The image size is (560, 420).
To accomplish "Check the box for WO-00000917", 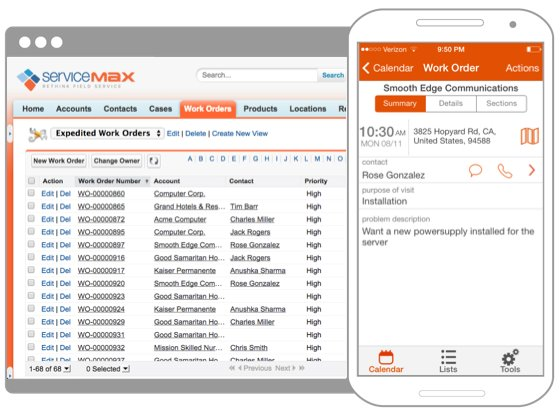I will click(31, 270).
